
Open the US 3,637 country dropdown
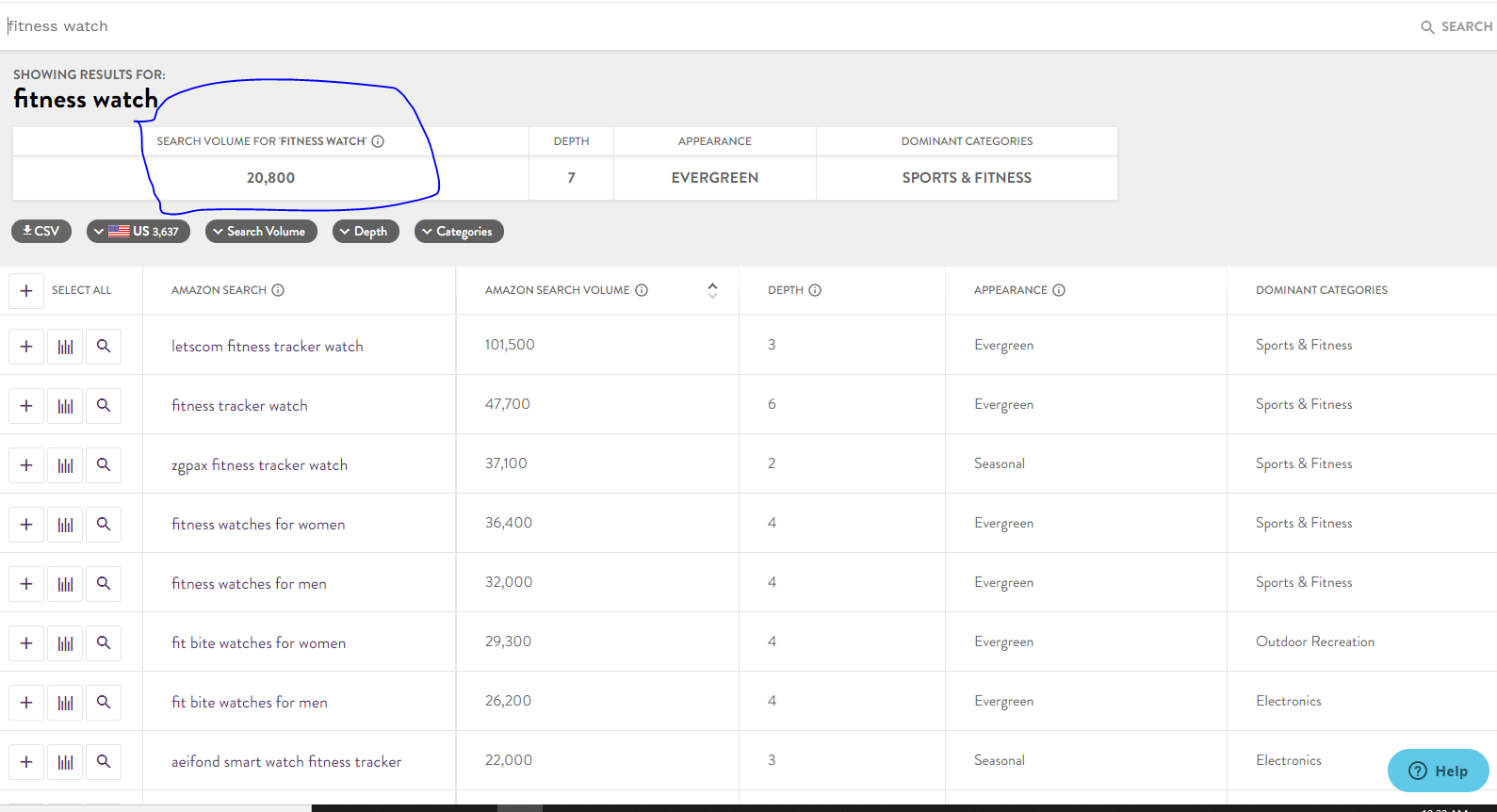138,232
